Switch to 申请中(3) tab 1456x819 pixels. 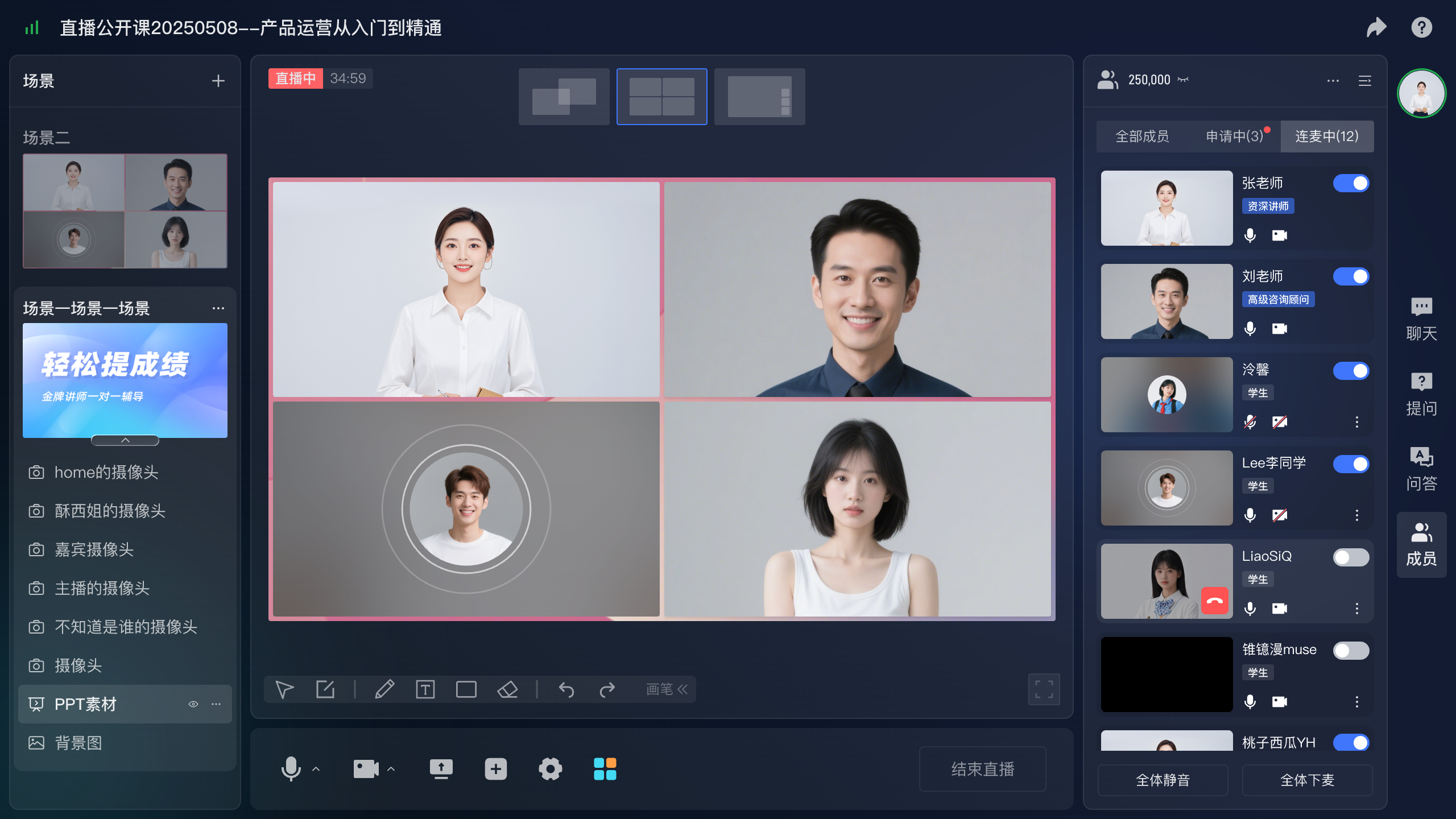(x=1234, y=136)
